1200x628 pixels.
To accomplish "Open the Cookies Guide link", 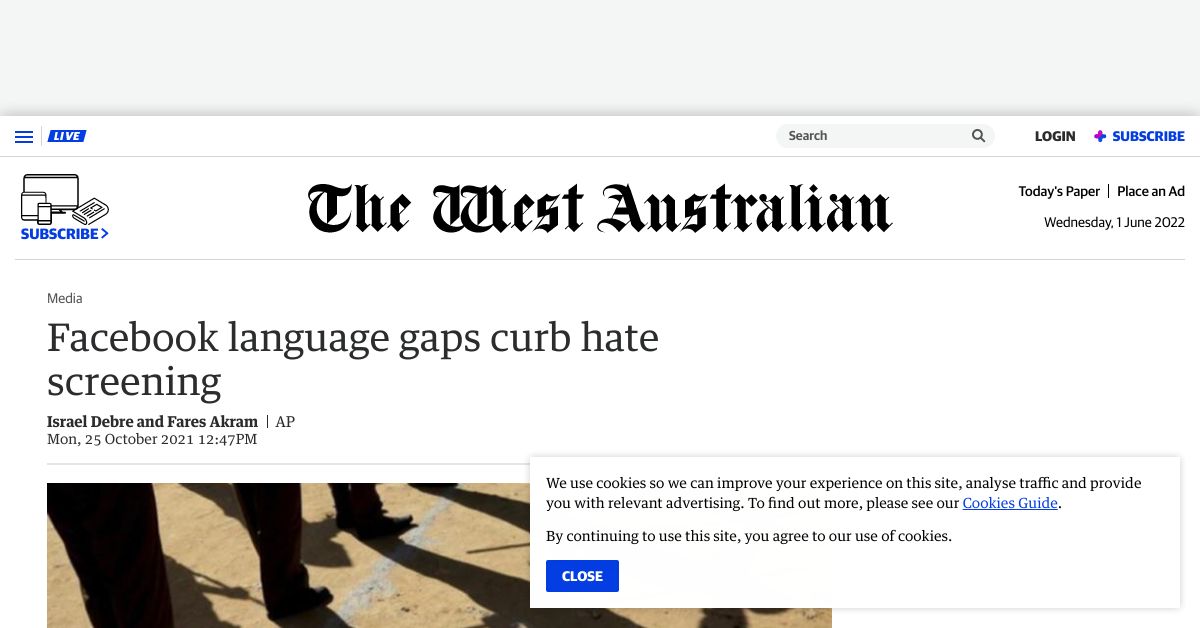I will click(x=1010, y=503).
